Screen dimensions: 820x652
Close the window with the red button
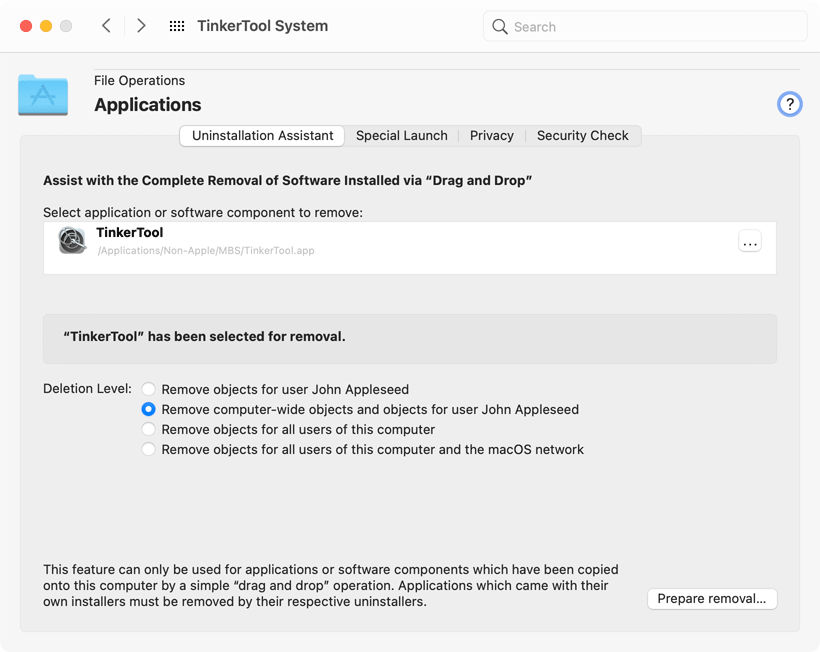coord(26,26)
